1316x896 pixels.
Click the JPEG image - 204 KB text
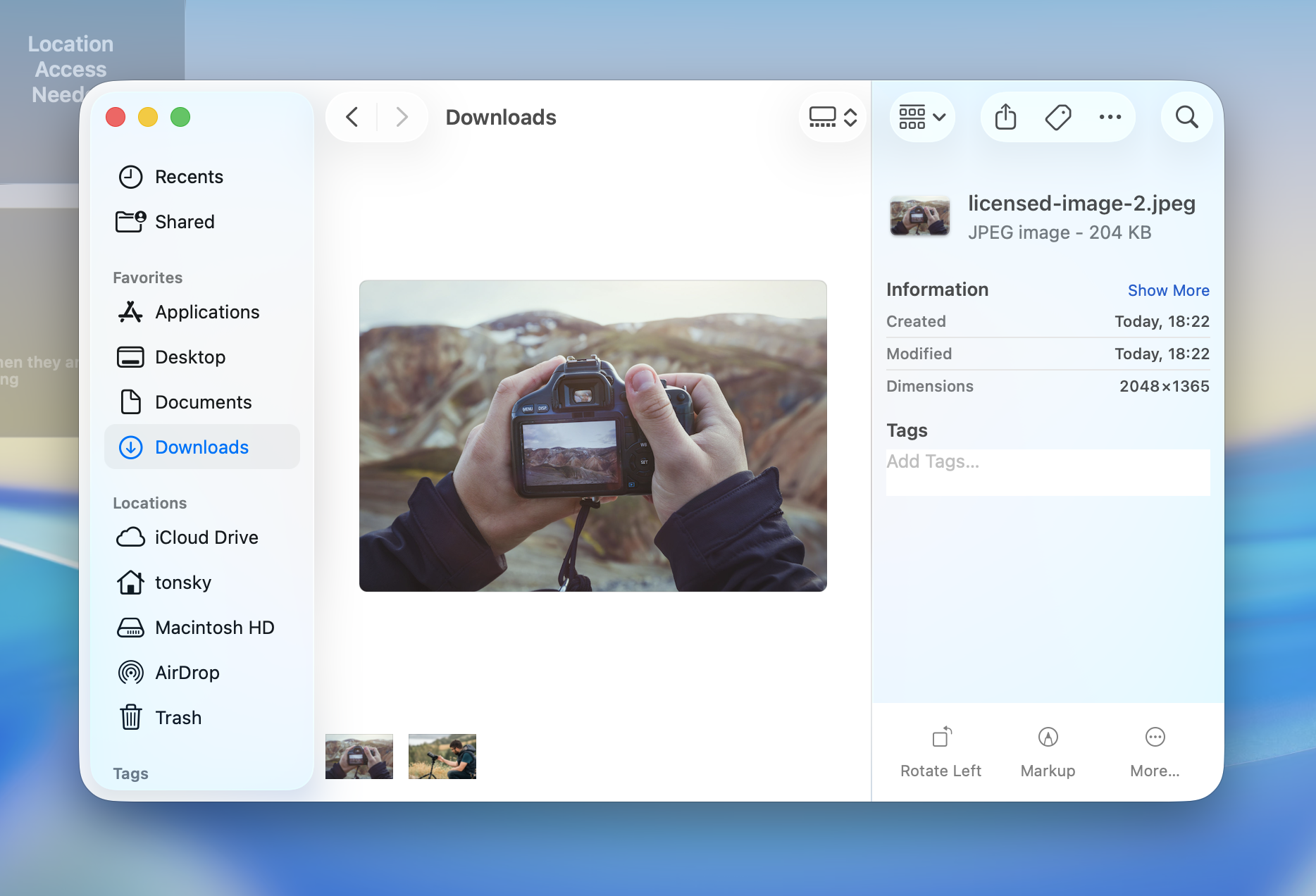coord(1060,232)
